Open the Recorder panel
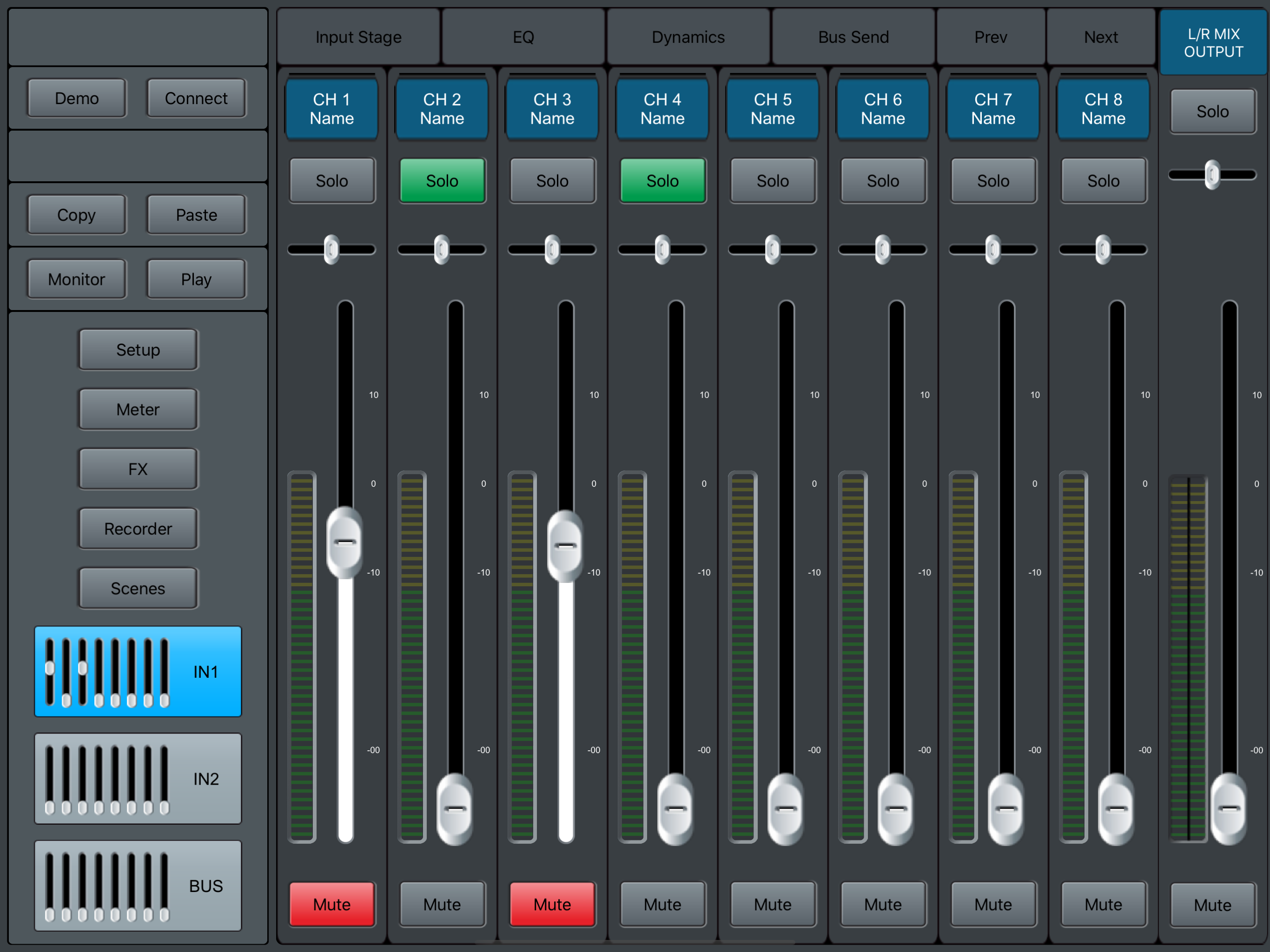Screen dimensions: 1270x952 (x=138, y=528)
